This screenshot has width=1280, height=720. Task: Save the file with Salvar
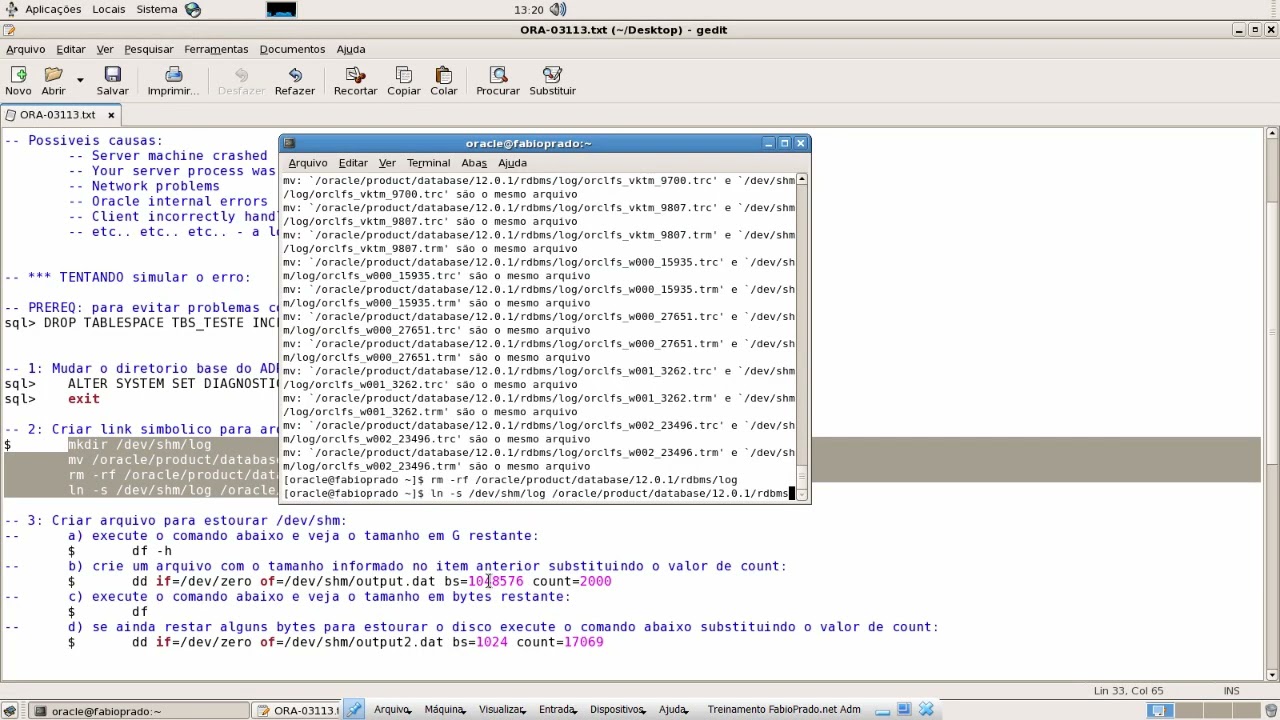click(x=112, y=81)
